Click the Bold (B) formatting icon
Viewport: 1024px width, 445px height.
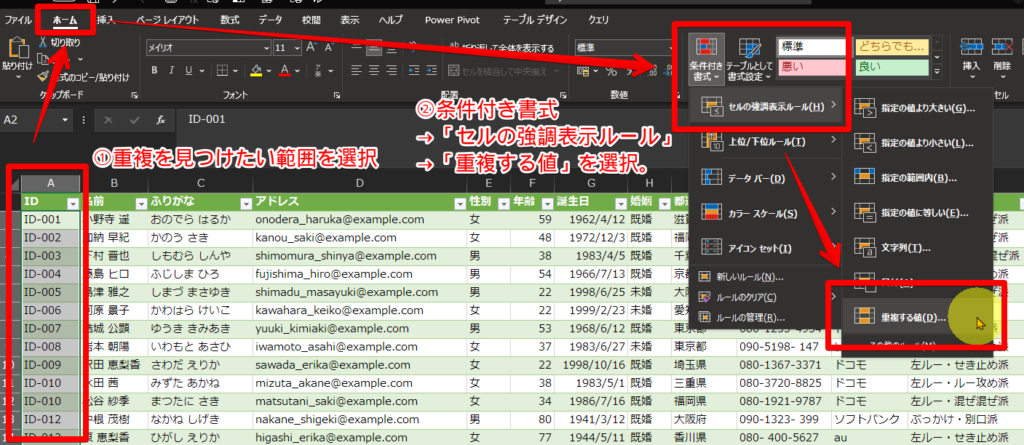[x=156, y=70]
